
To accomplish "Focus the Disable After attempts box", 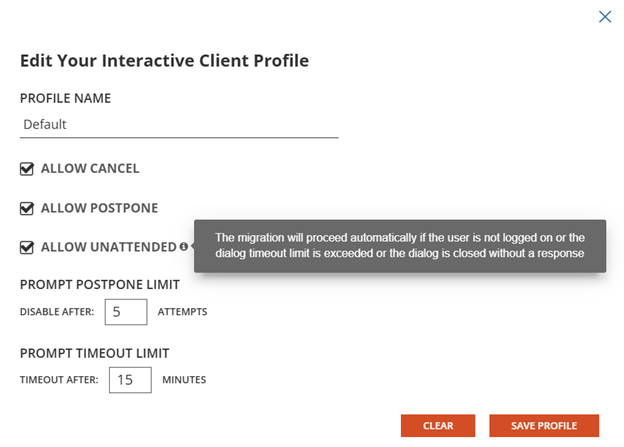I will [126, 312].
